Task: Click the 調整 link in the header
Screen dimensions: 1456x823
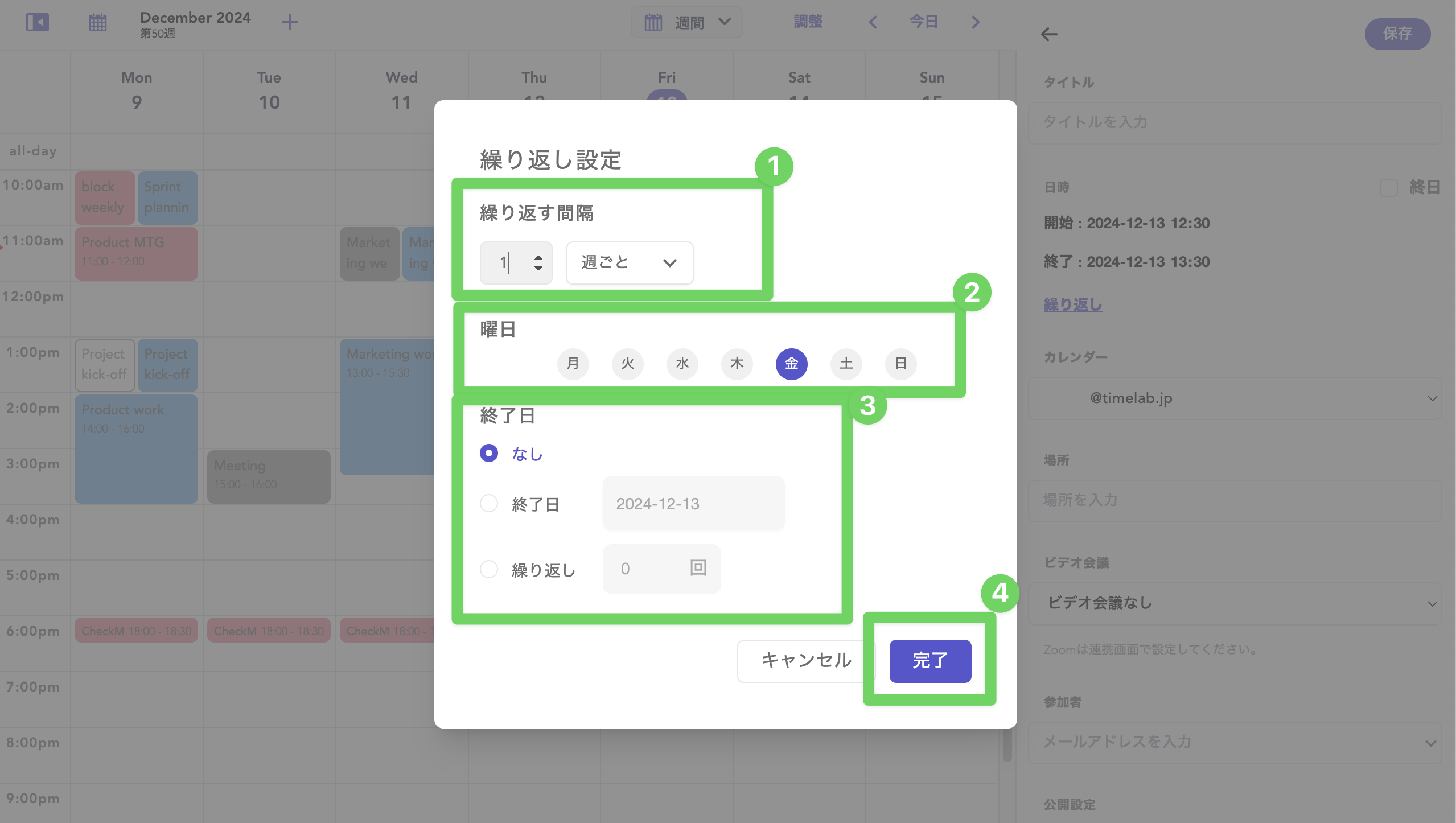Action: point(808,22)
